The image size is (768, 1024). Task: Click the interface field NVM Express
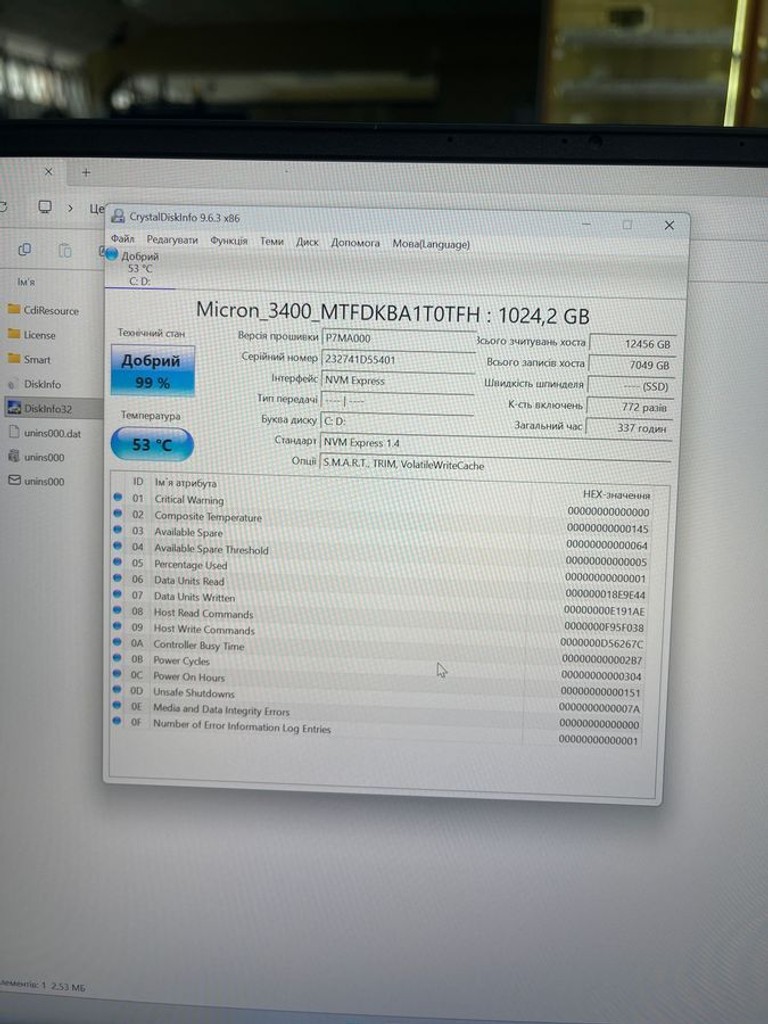point(398,381)
